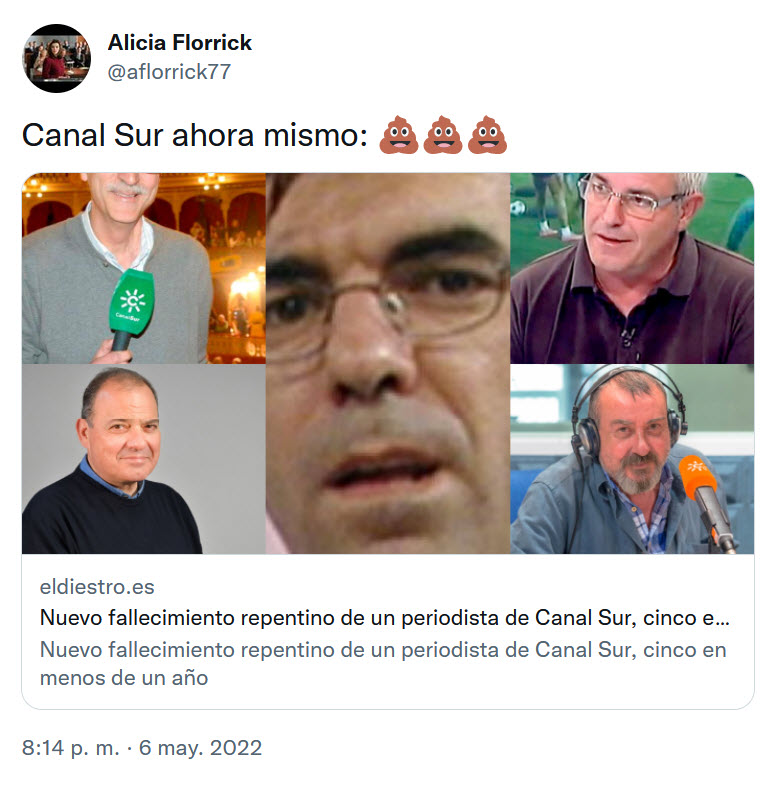778x788 pixels.
Task: Click the Alicia Florrick display name
Action: click(179, 43)
